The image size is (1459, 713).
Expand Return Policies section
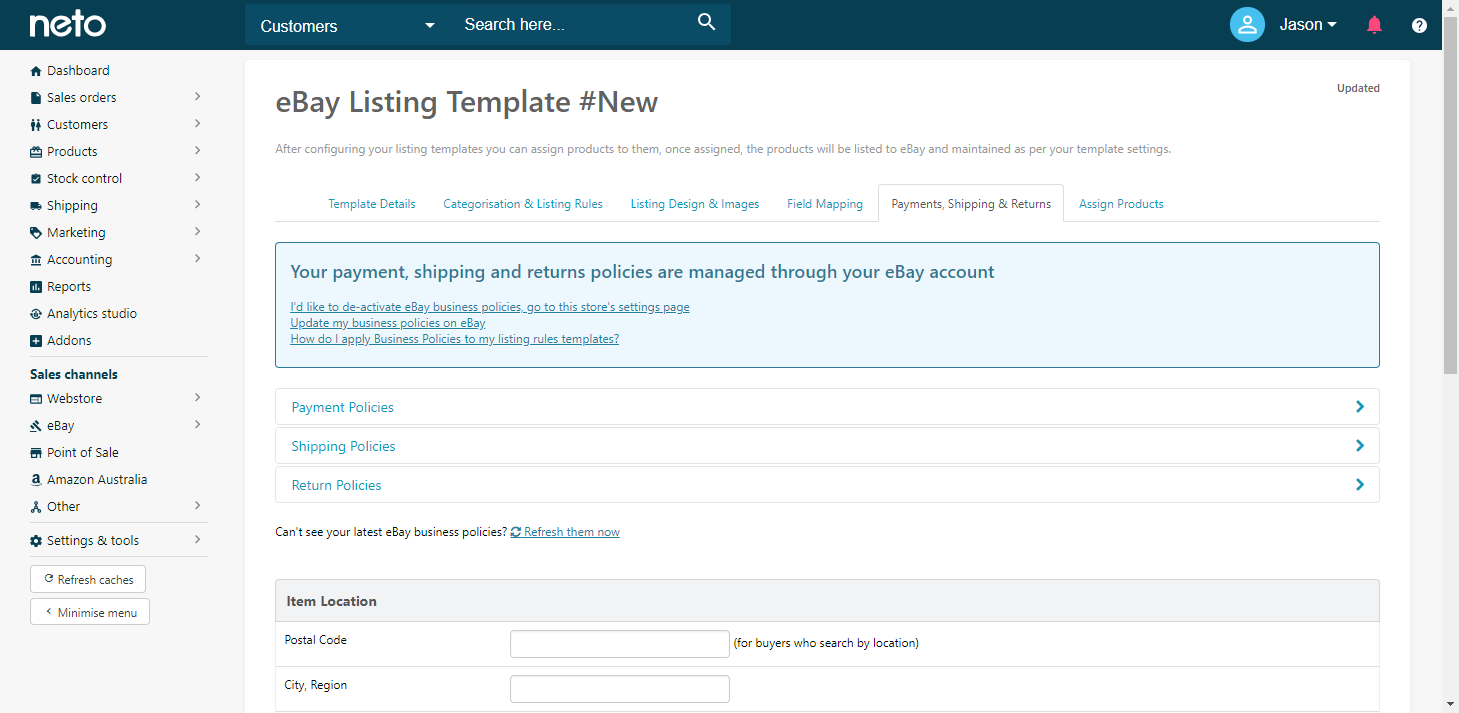coord(827,485)
